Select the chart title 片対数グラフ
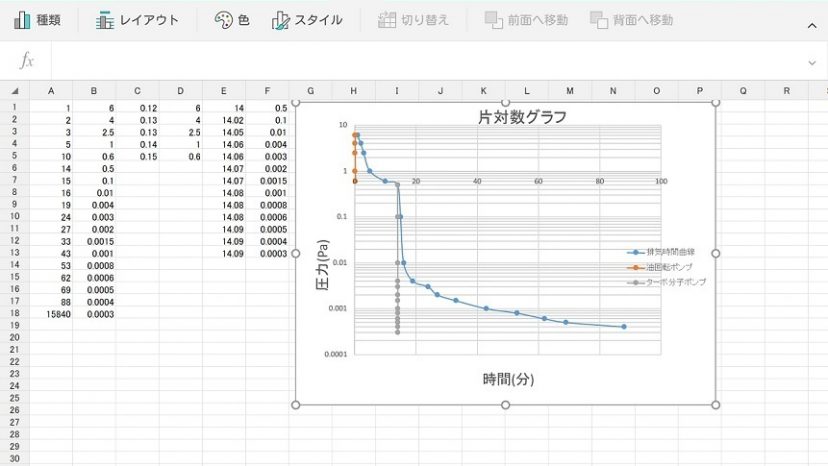 tap(521, 117)
